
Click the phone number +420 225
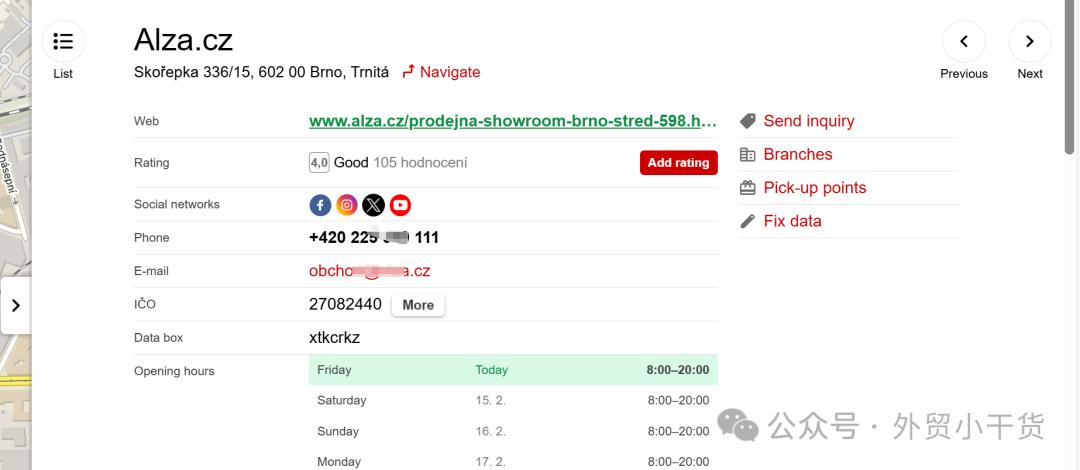374,238
